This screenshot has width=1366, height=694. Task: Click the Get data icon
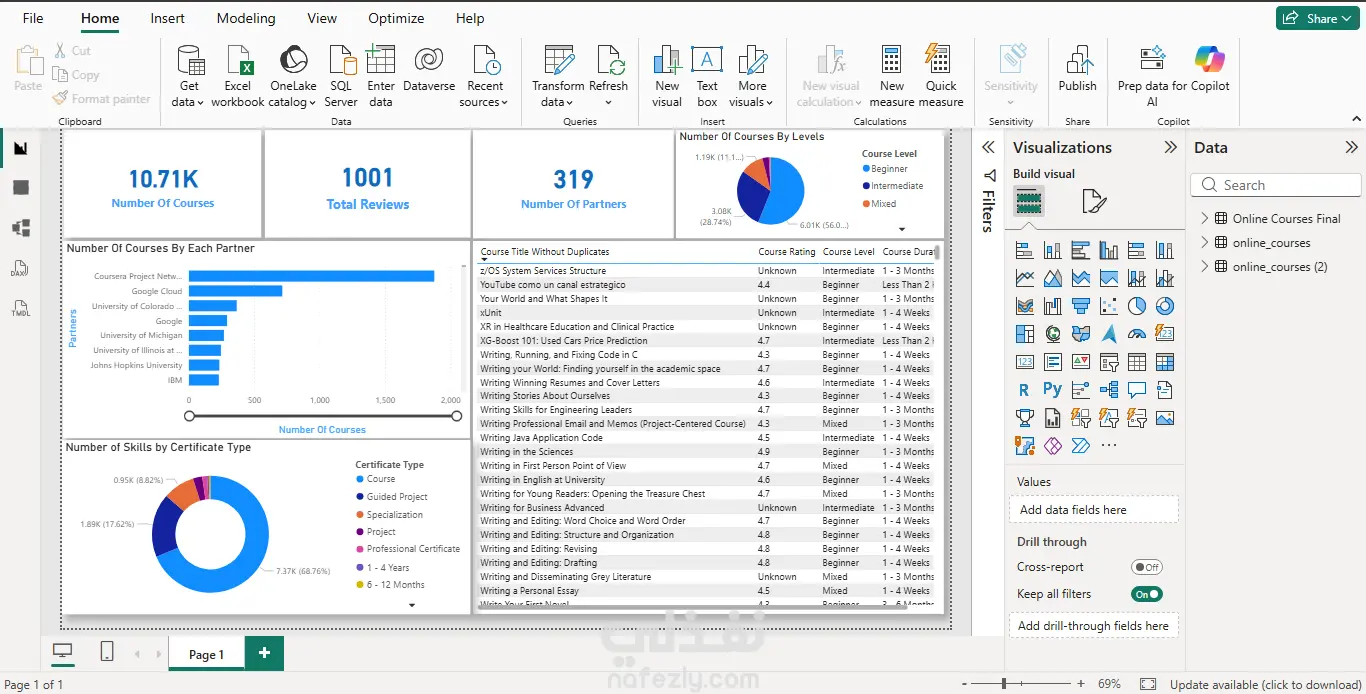click(x=189, y=62)
